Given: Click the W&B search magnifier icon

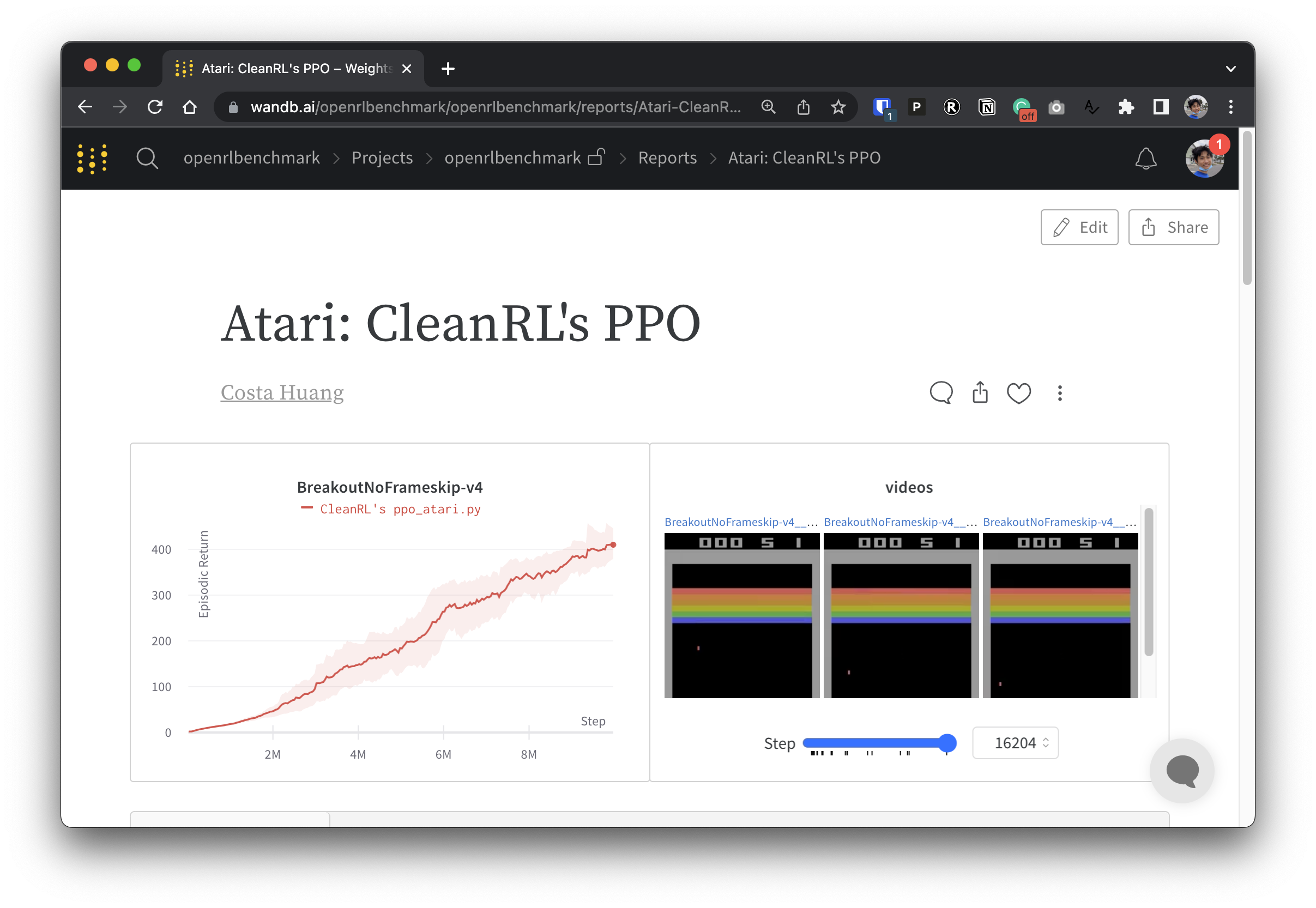Looking at the screenshot, I should click(147, 158).
